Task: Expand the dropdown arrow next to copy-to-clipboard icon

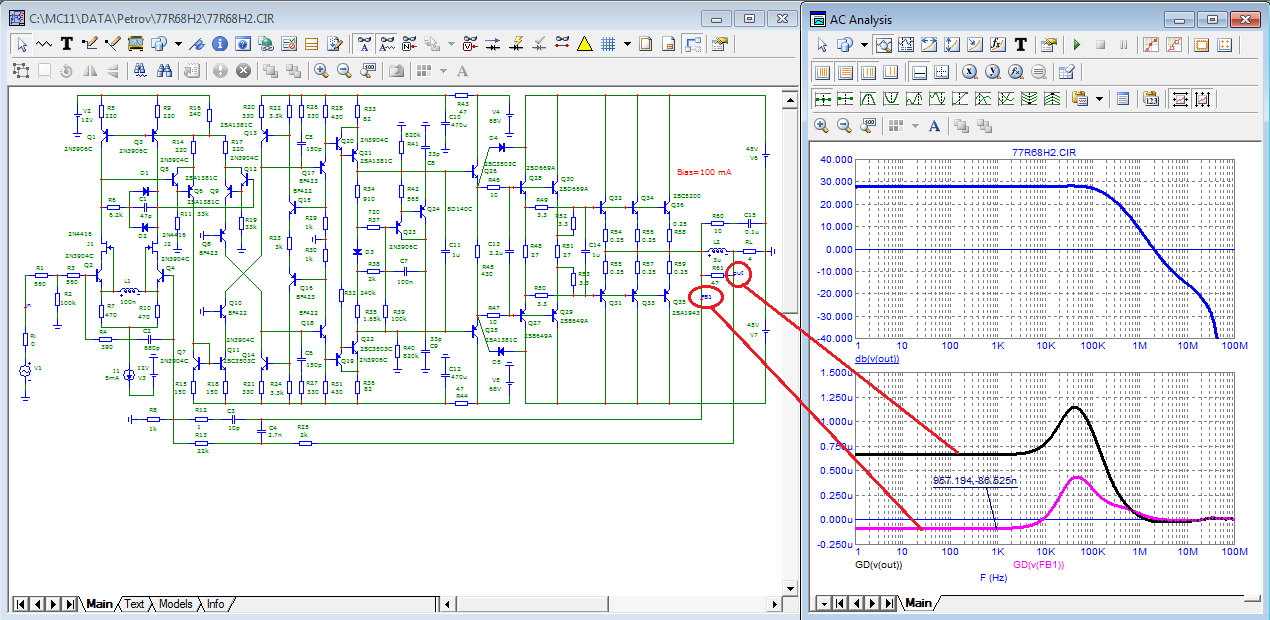Action: (1100, 99)
